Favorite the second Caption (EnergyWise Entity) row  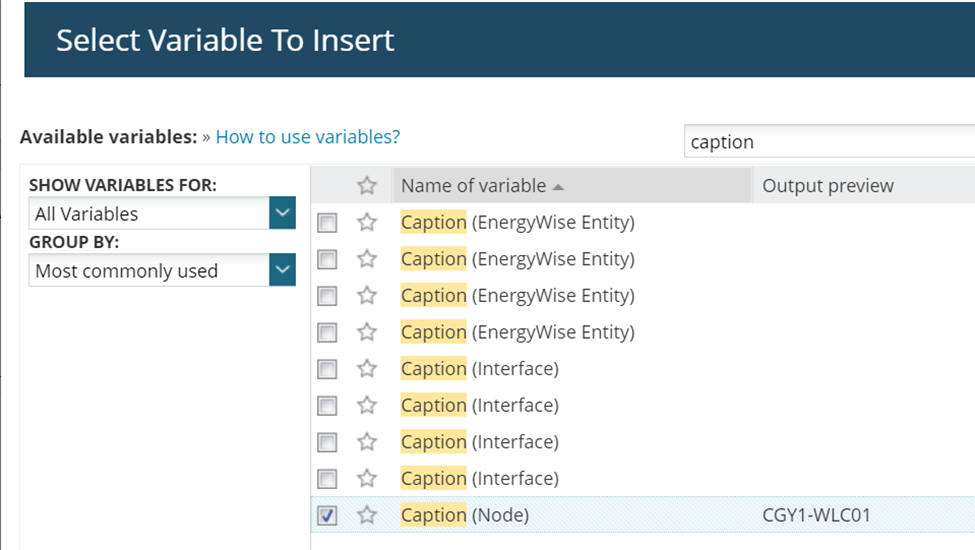point(367,259)
